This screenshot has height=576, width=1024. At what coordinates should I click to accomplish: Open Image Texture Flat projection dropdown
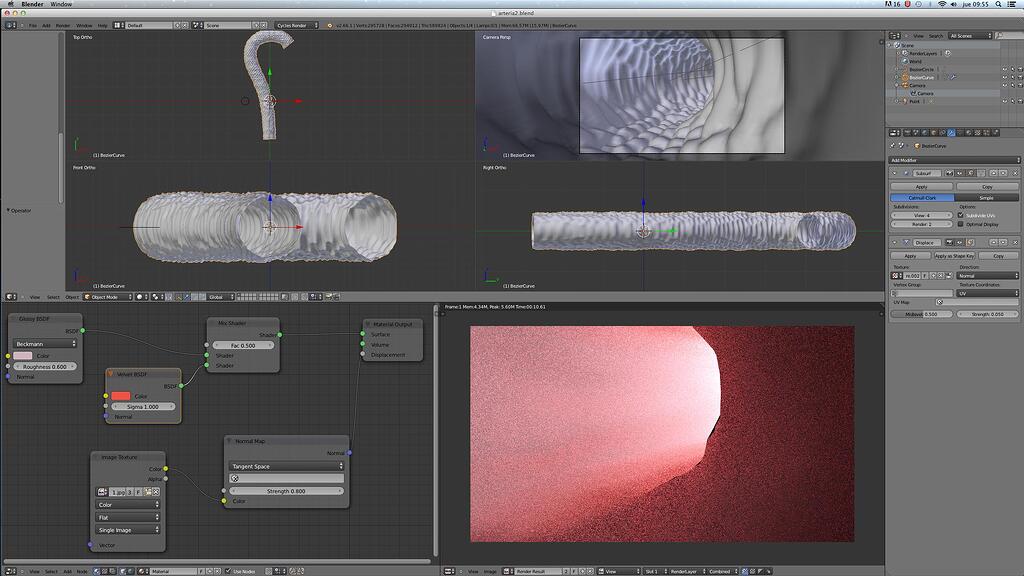click(128, 518)
